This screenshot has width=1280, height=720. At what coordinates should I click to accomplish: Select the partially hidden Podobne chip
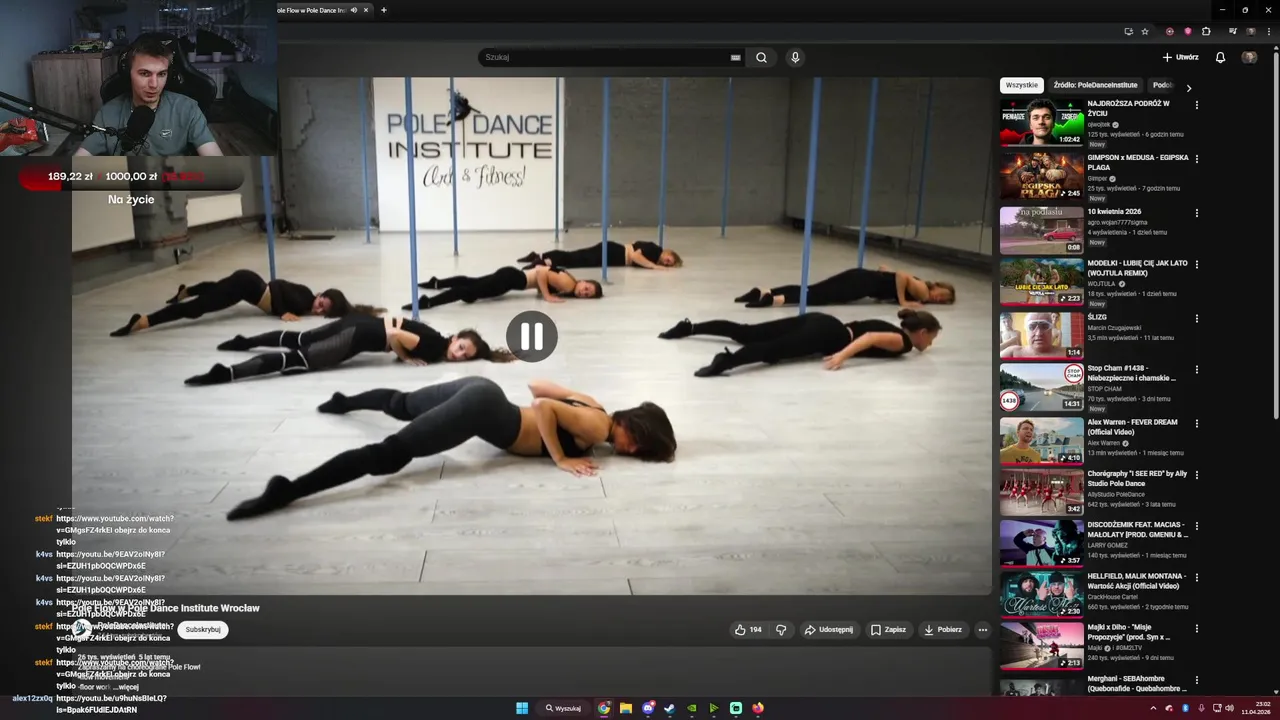pos(1162,86)
